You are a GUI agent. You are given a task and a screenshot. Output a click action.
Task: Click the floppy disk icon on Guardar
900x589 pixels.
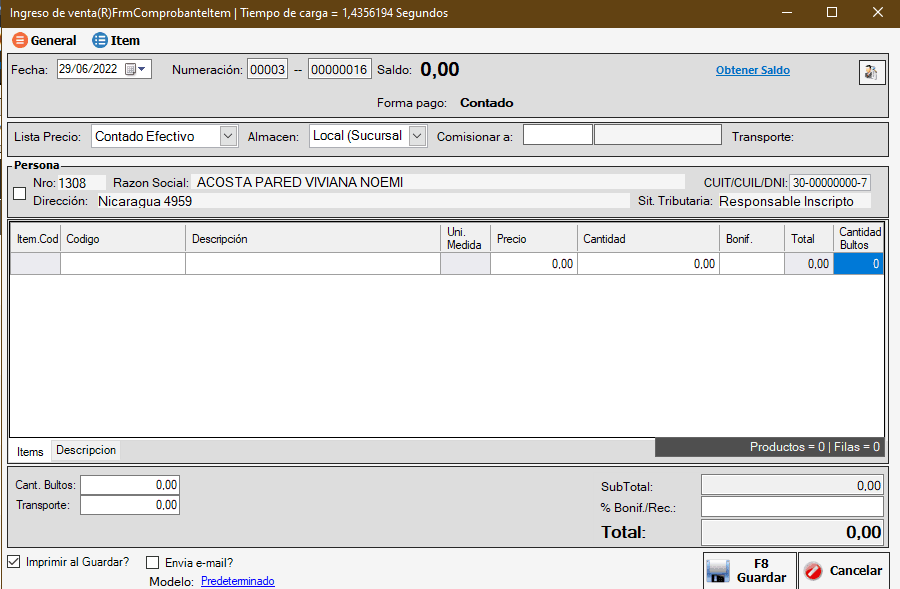[x=717, y=571]
